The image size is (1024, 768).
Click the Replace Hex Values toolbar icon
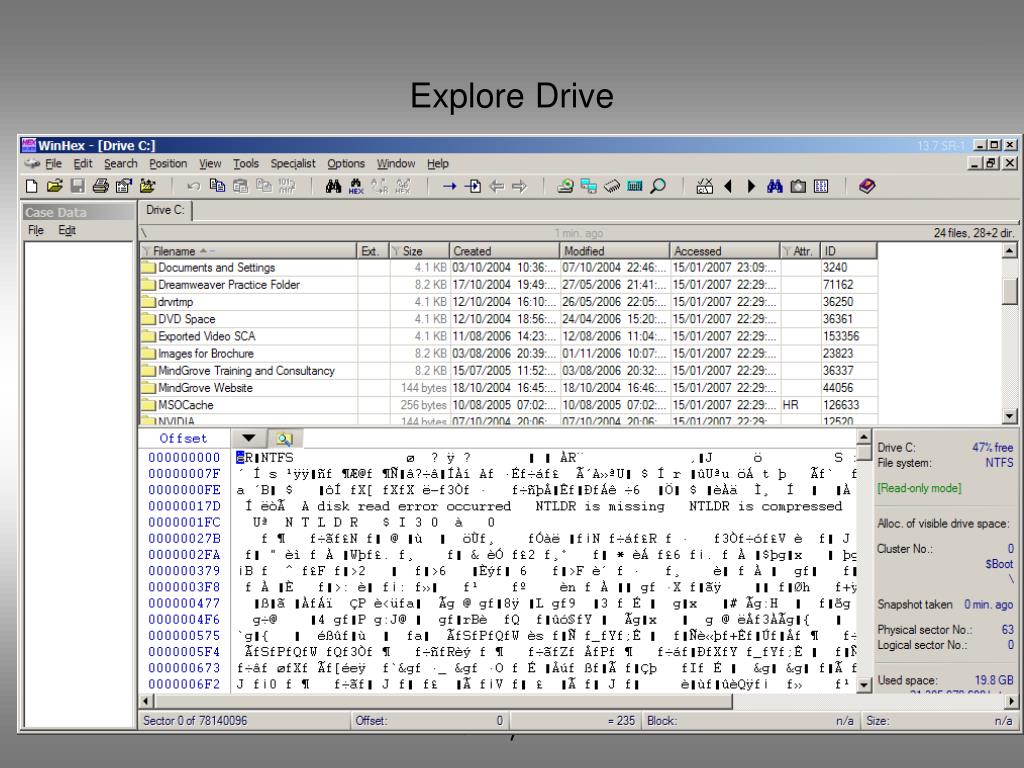click(x=403, y=187)
